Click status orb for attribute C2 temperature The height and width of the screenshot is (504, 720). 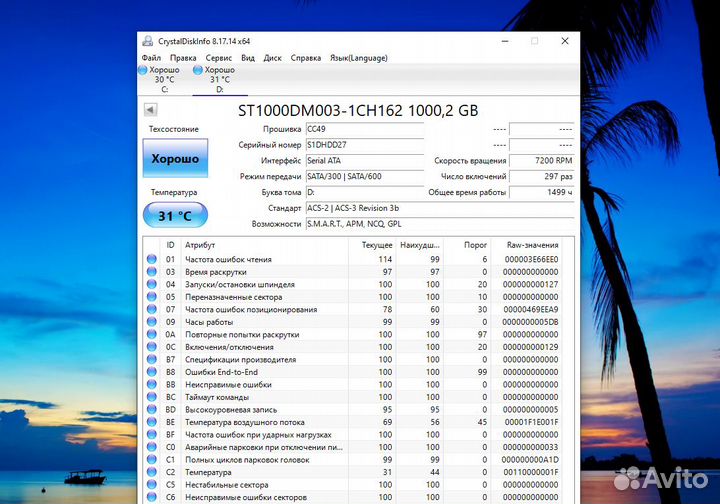pos(152,472)
